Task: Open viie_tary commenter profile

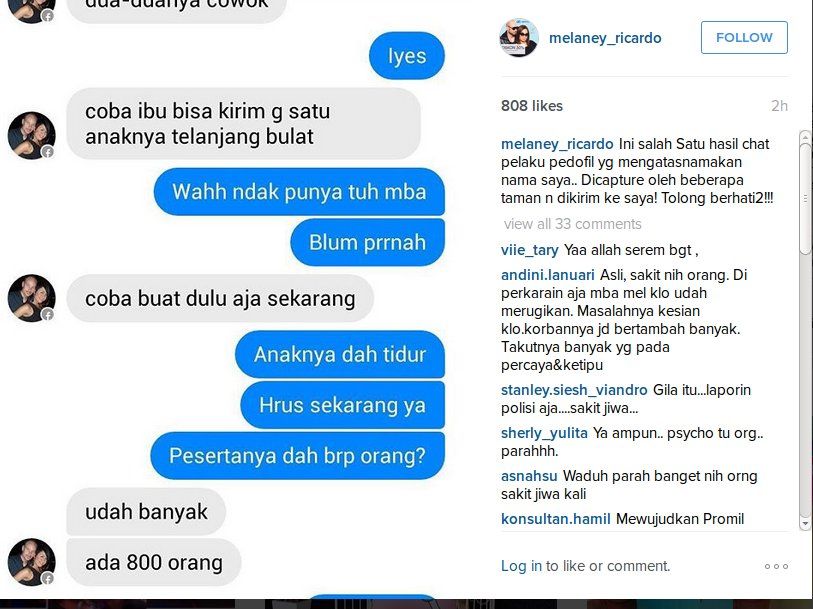Action: [x=529, y=250]
